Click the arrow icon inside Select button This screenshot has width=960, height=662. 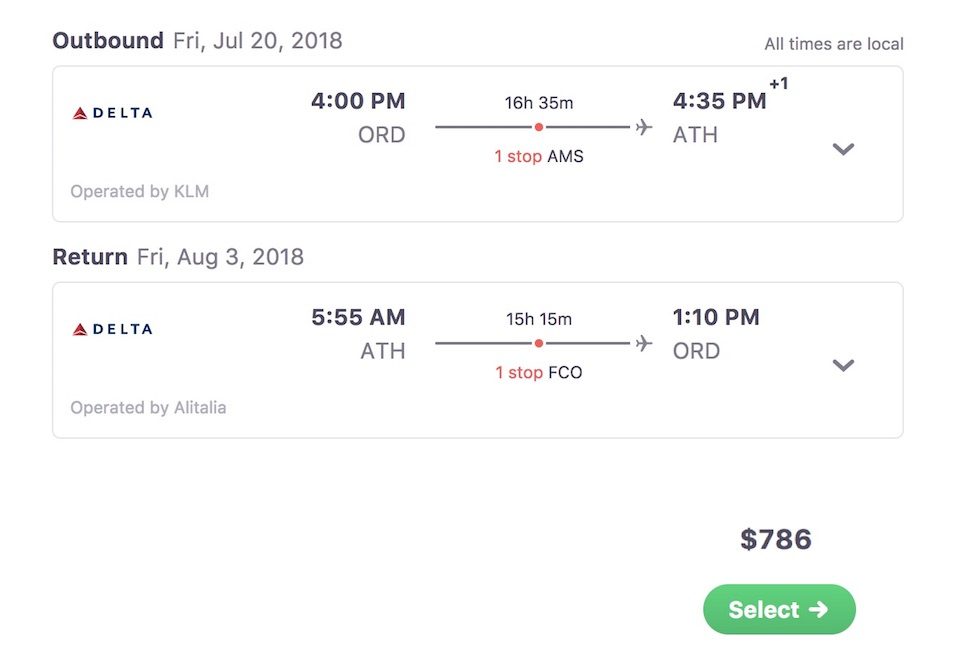pos(818,609)
